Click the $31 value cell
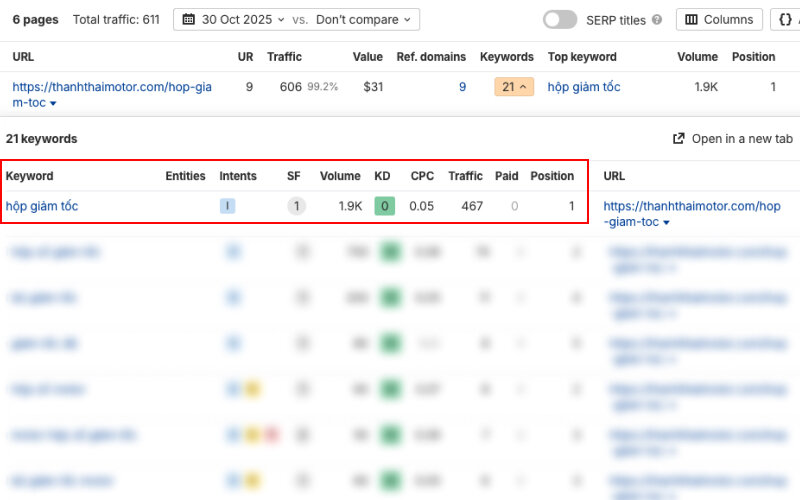Viewport: 800px width, 500px height. [x=373, y=87]
